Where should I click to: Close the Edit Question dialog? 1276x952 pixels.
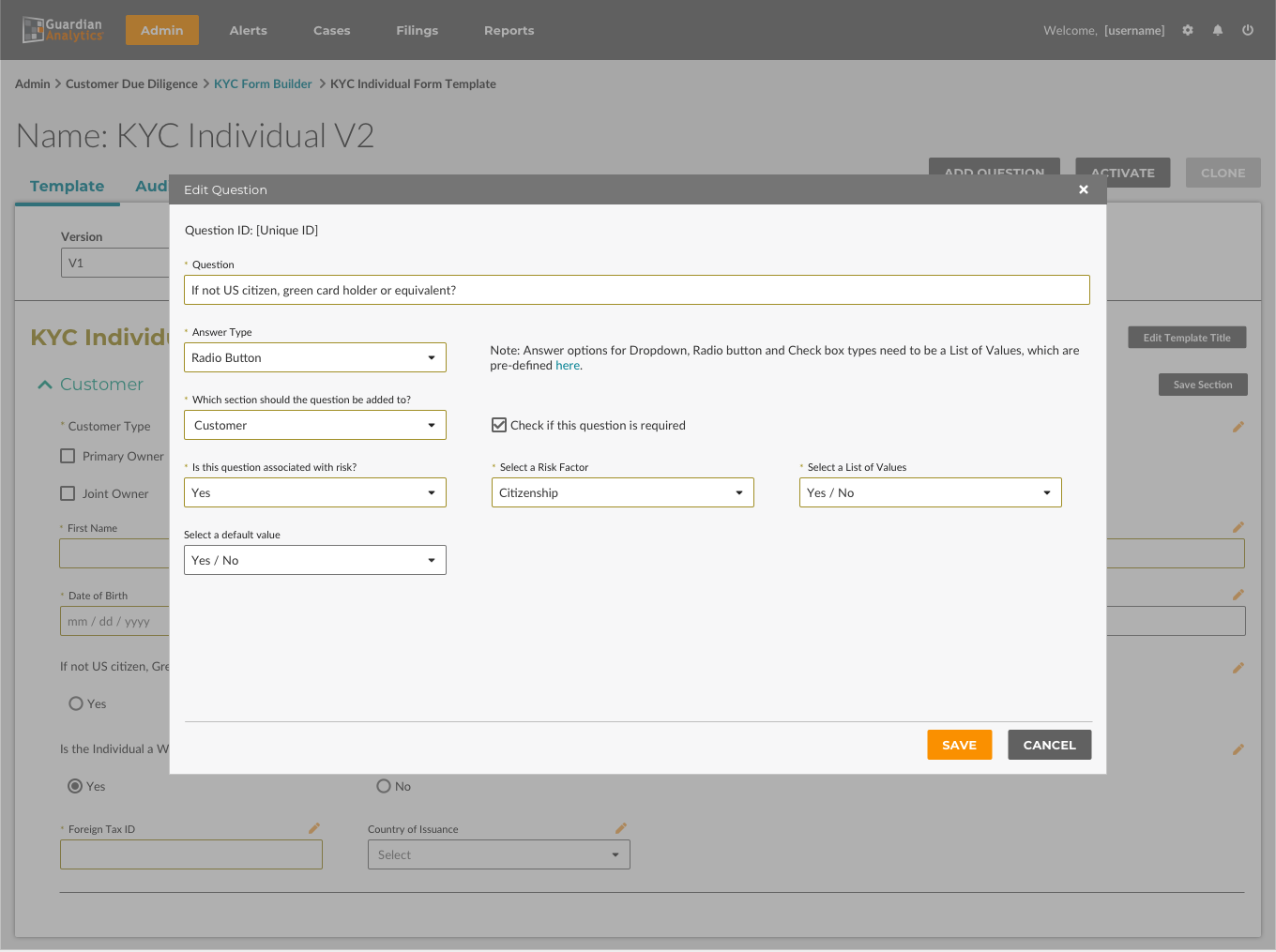1084,189
